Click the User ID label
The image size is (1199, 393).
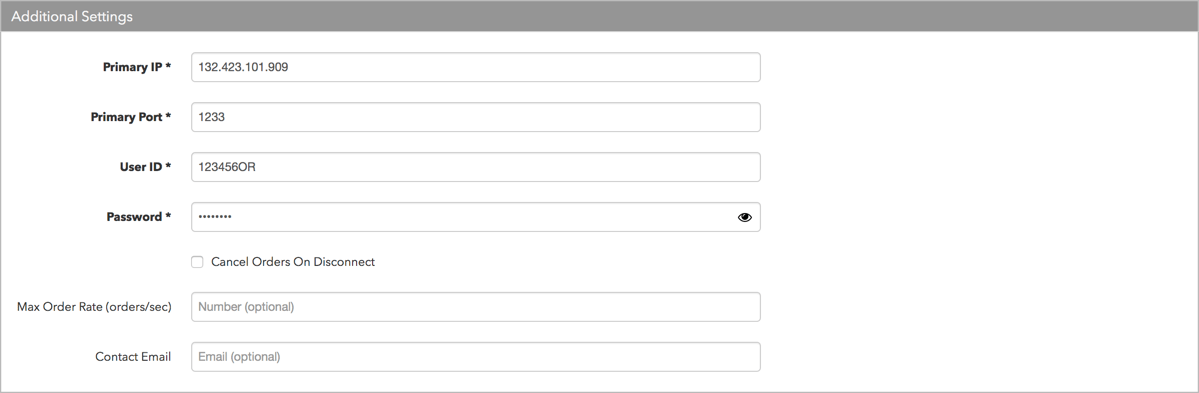pos(145,167)
